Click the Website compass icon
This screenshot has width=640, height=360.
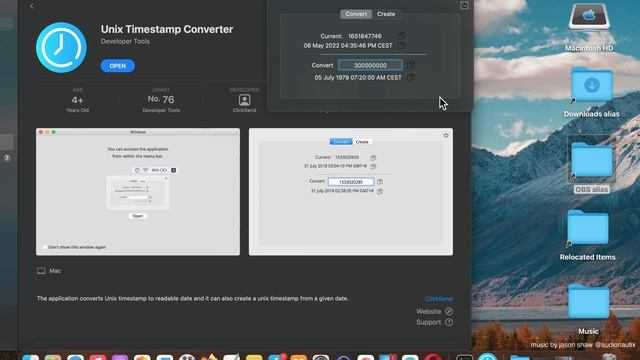click(x=449, y=311)
